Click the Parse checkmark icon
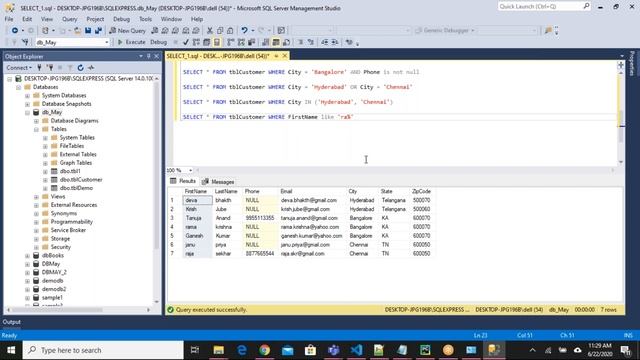 click(x=186, y=42)
